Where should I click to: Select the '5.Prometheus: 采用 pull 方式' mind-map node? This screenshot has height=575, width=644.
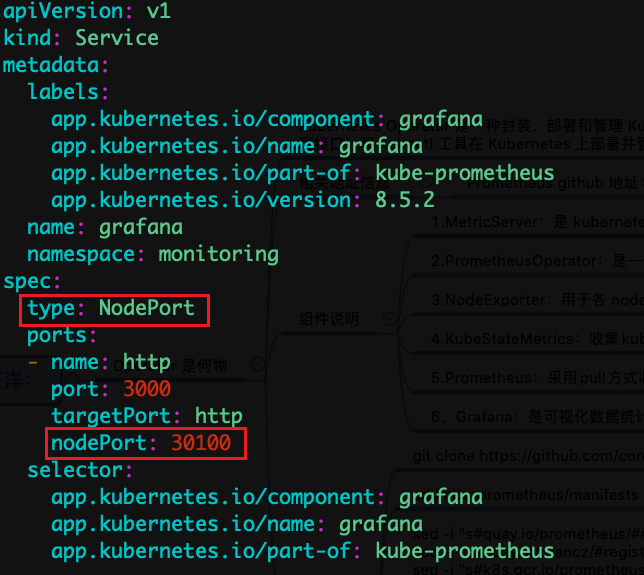pyautogui.click(x=537, y=378)
